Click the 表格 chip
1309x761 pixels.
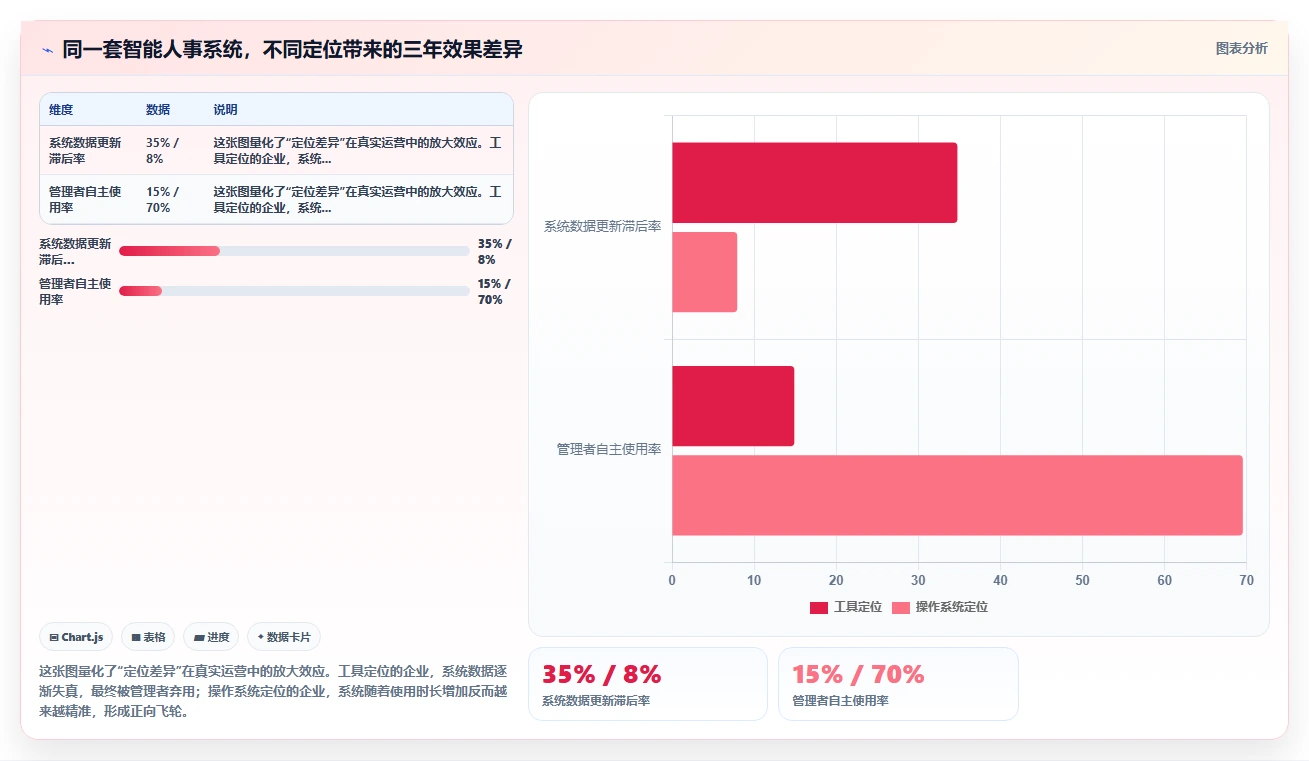pyautogui.click(x=148, y=637)
